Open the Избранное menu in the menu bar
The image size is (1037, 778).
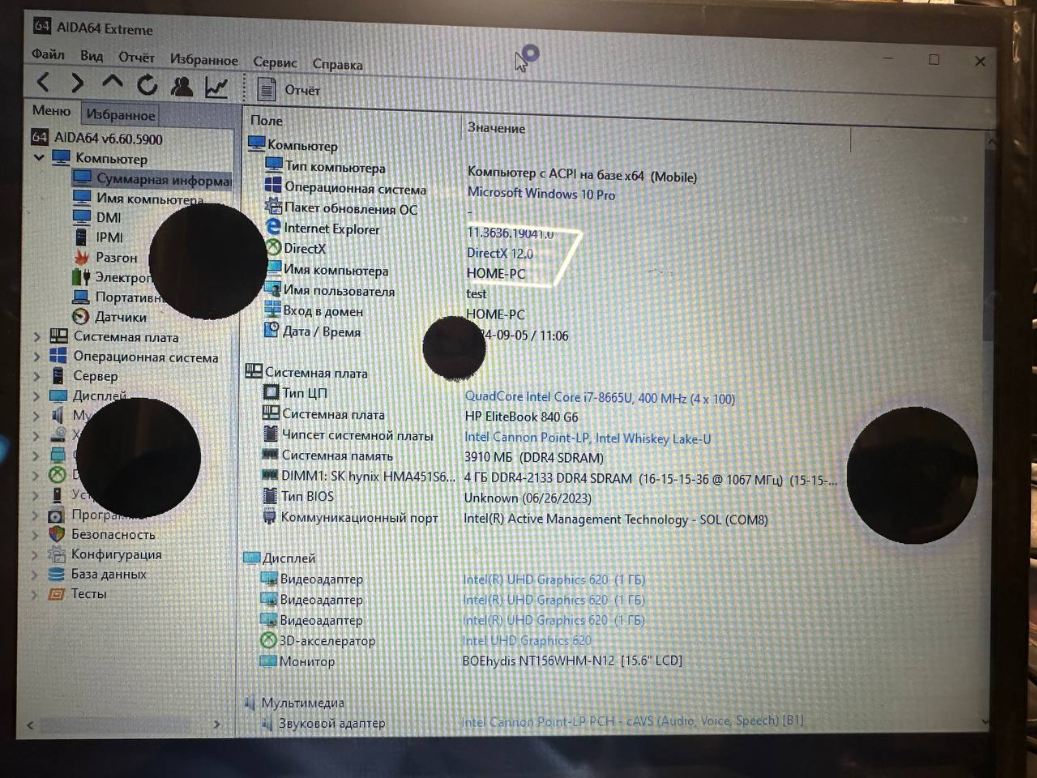204,60
